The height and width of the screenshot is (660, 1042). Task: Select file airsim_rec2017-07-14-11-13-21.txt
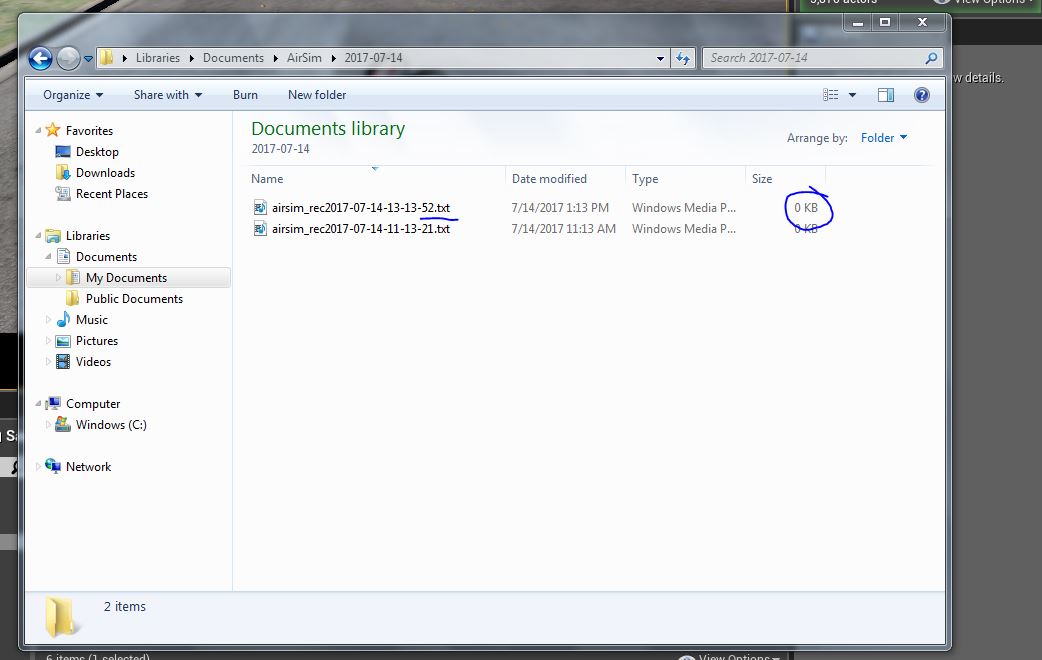361,229
